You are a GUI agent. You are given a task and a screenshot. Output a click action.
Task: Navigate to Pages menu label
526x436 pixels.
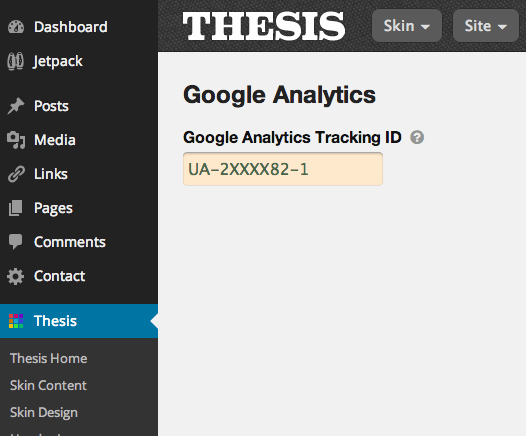pos(53,209)
